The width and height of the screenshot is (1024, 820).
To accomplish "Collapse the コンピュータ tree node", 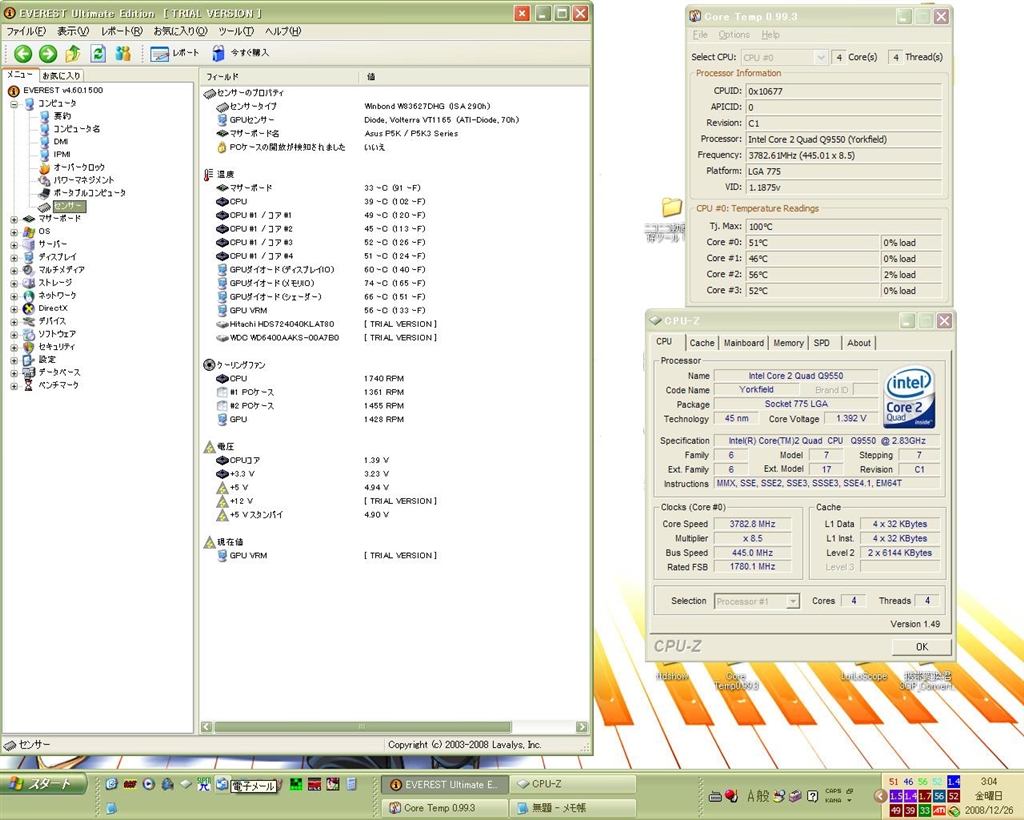I will (x=14, y=104).
